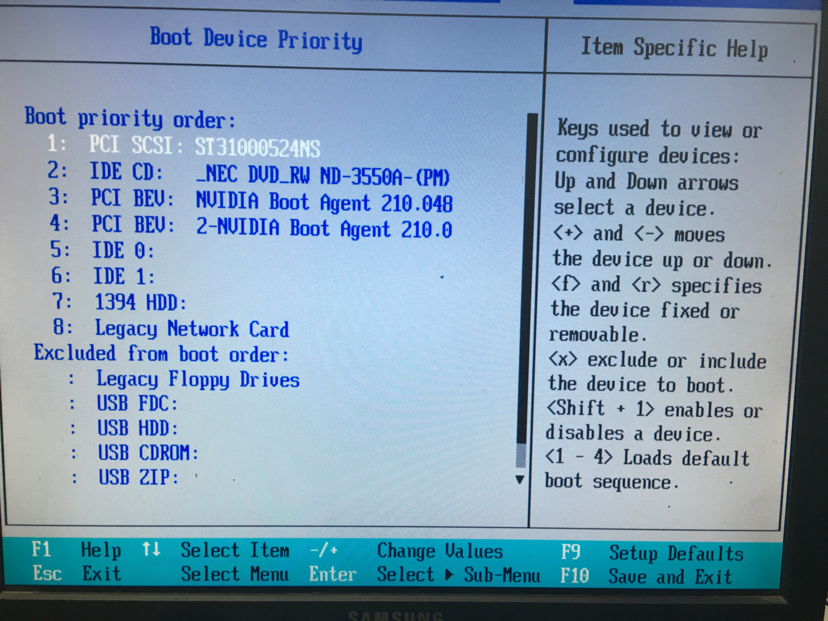The height and width of the screenshot is (621, 828).
Task: Select excluded USB HDD entry
Action: click(x=124, y=428)
